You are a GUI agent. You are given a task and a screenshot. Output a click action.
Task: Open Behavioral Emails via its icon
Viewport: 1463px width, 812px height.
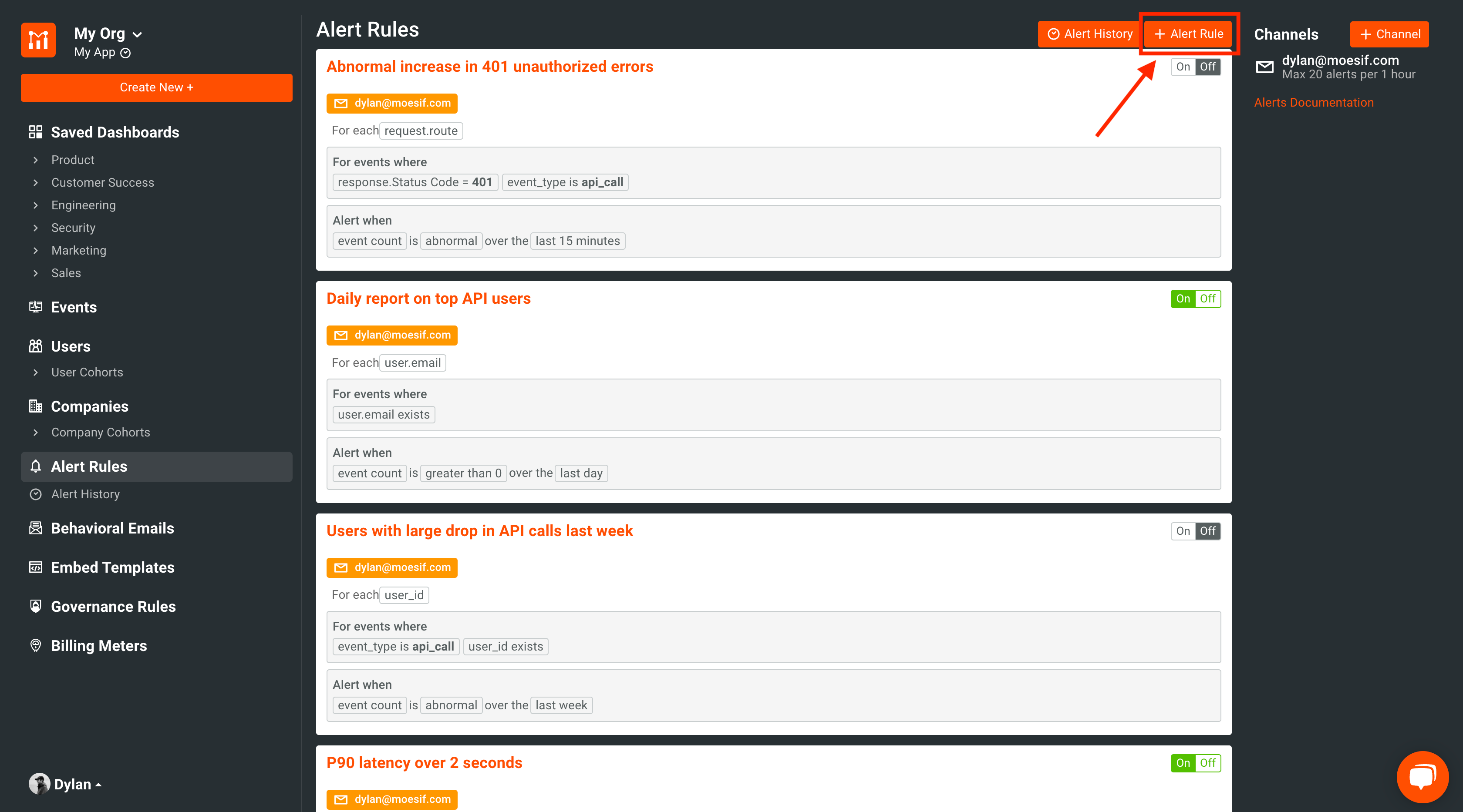click(x=35, y=528)
